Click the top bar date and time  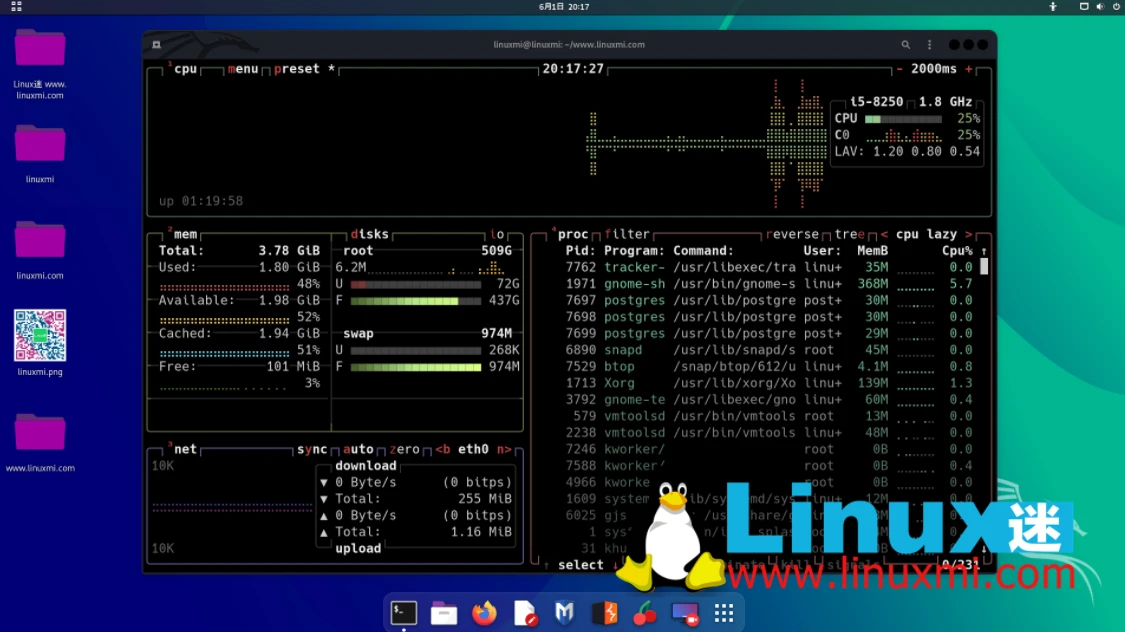564,6
